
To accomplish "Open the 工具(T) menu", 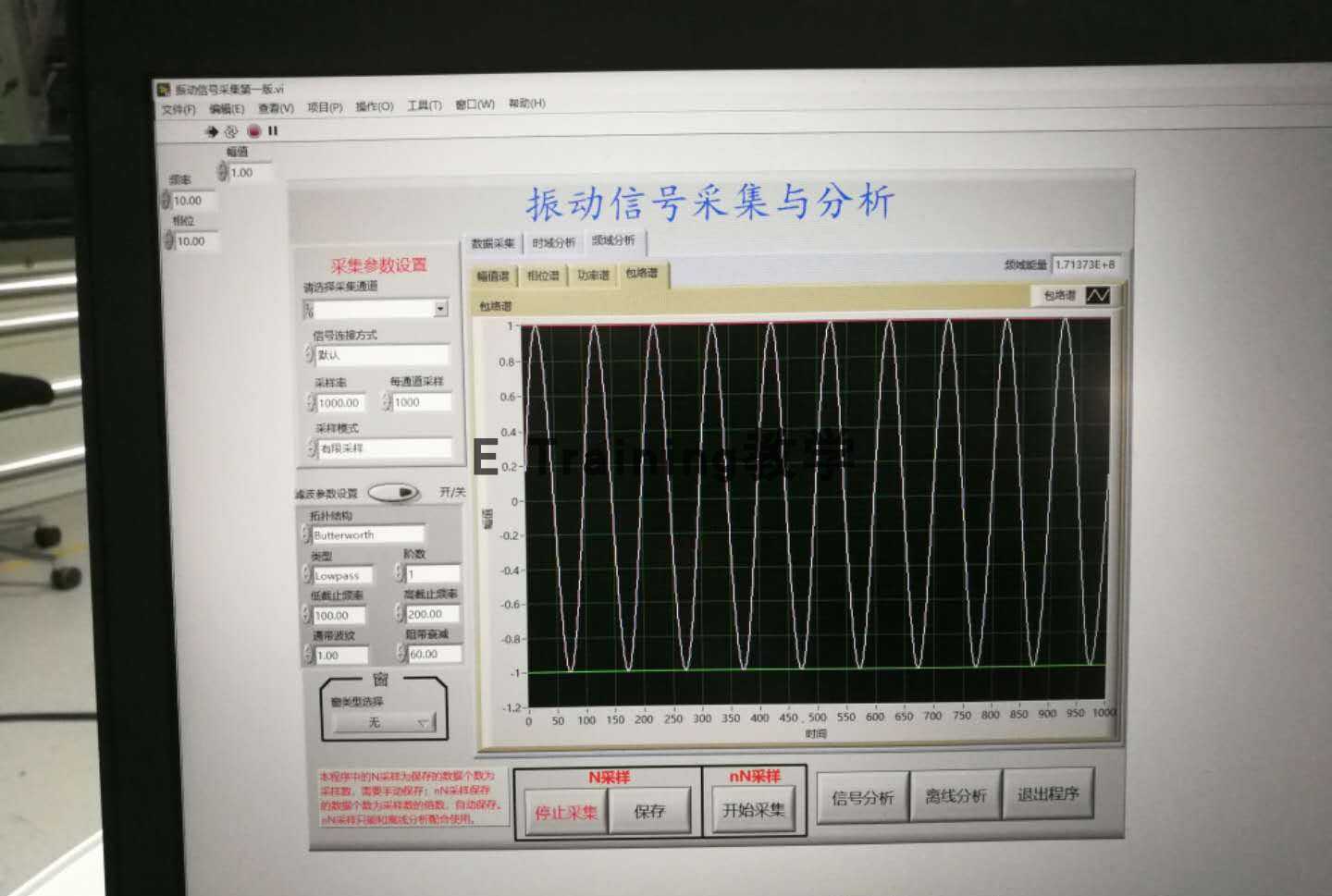I will pyautogui.click(x=425, y=105).
